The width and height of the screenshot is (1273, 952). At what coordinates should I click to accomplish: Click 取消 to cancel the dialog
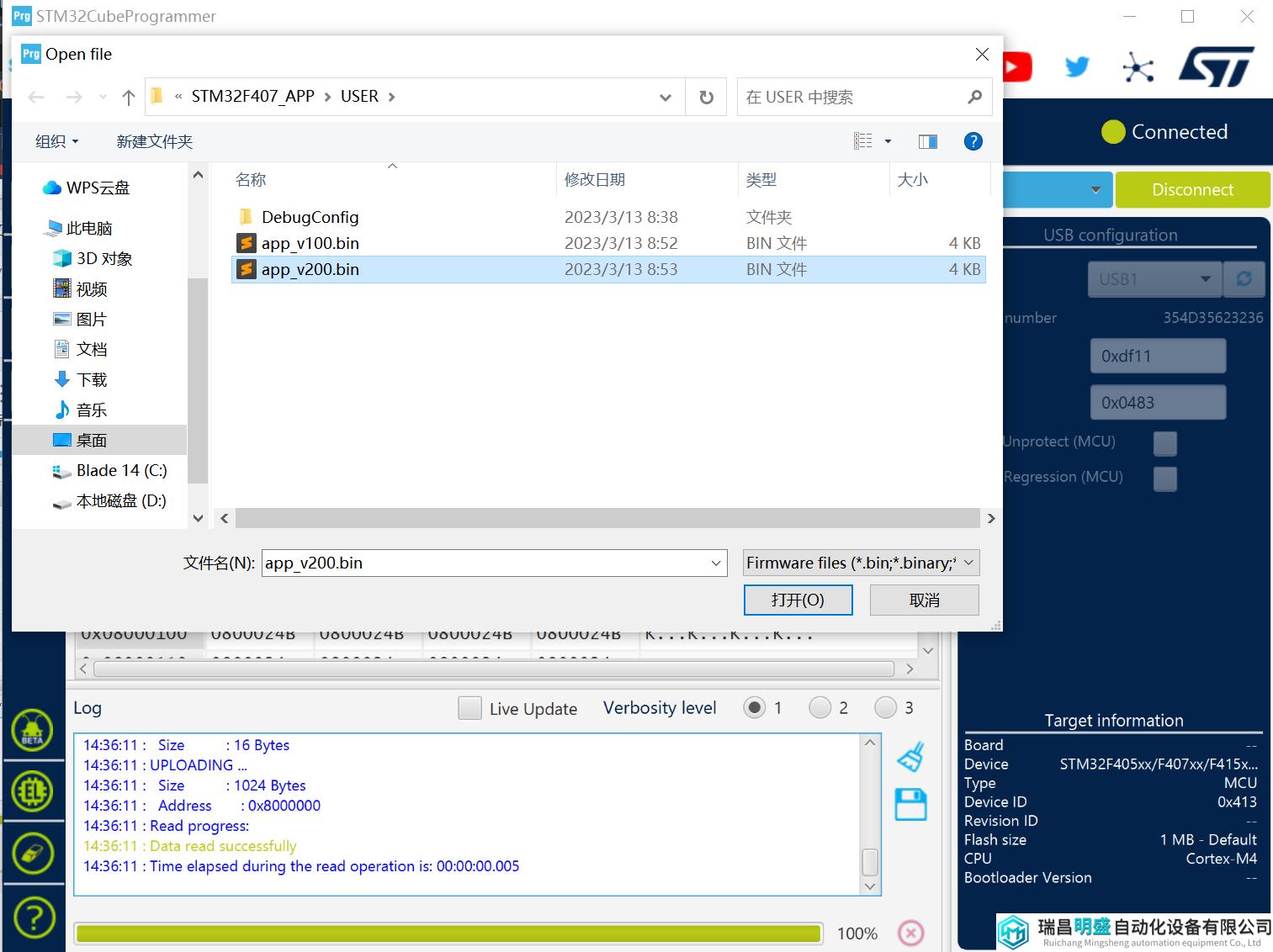coord(925,600)
